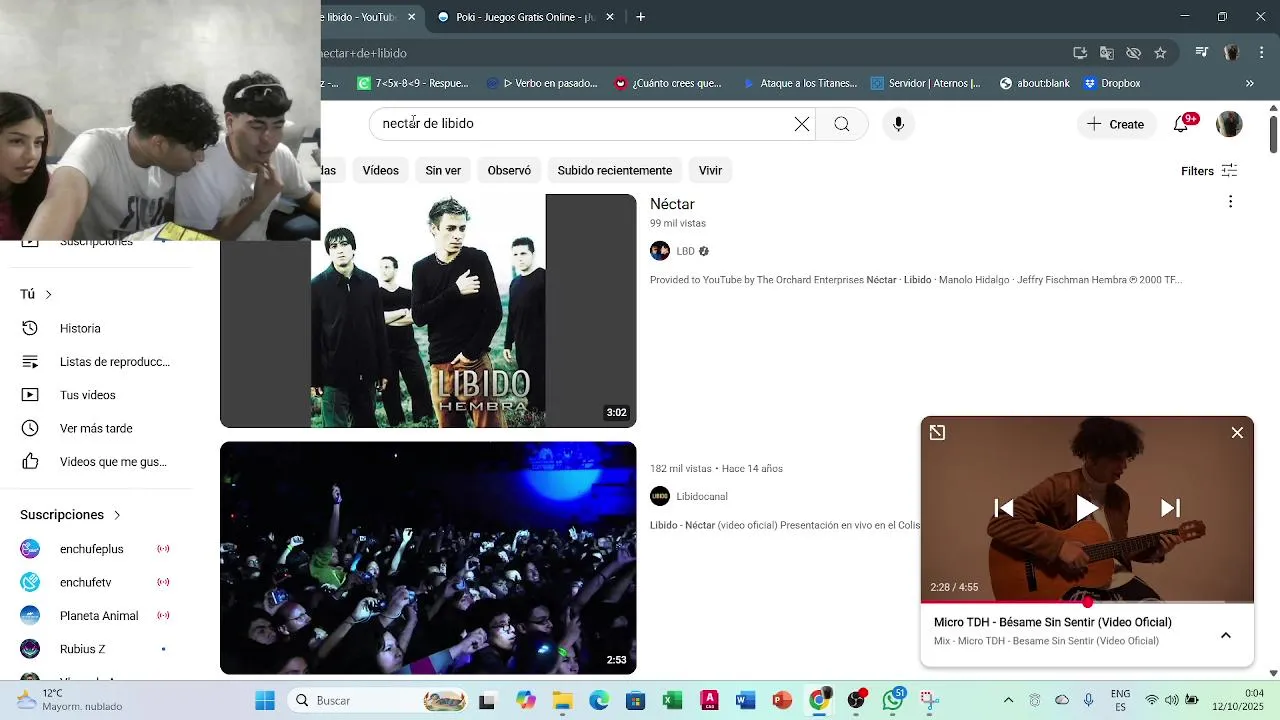Show hidden system tray icons
Image resolution: width=1280 pixels, height=720 pixels.
[x=1008, y=701]
